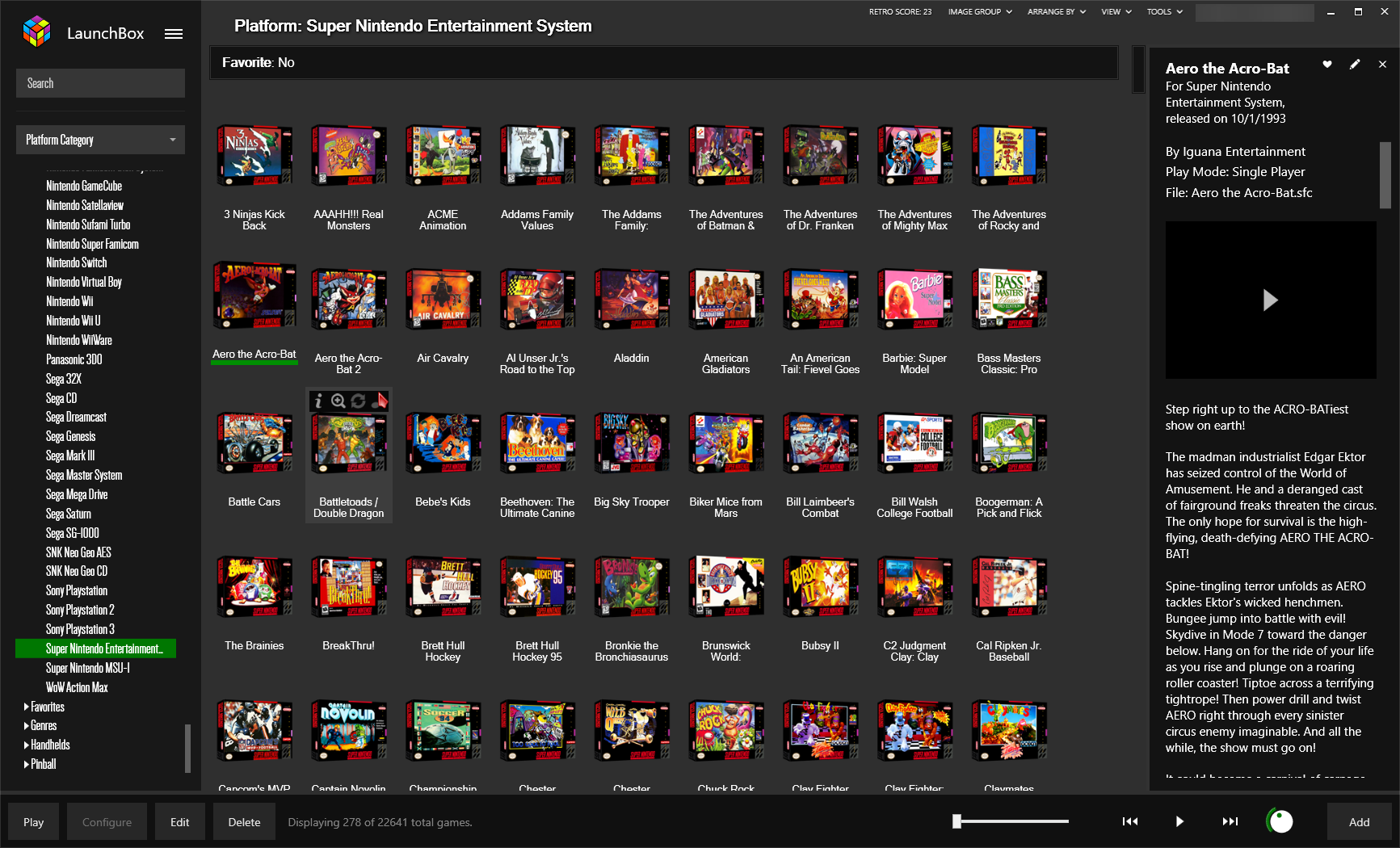The height and width of the screenshot is (848, 1400).
Task: Show info overlay on the Battletoads box
Action: point(318,401)
